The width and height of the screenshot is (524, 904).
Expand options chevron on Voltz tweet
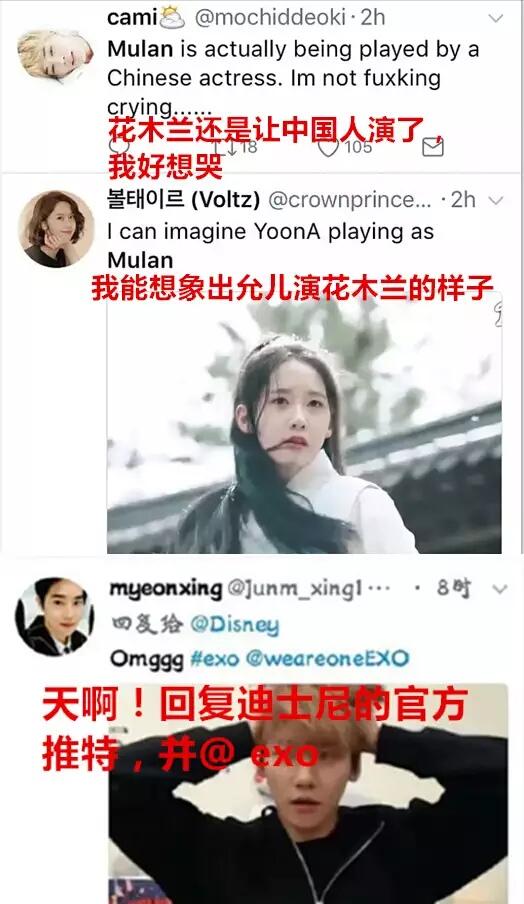click(x=496, y=201)
